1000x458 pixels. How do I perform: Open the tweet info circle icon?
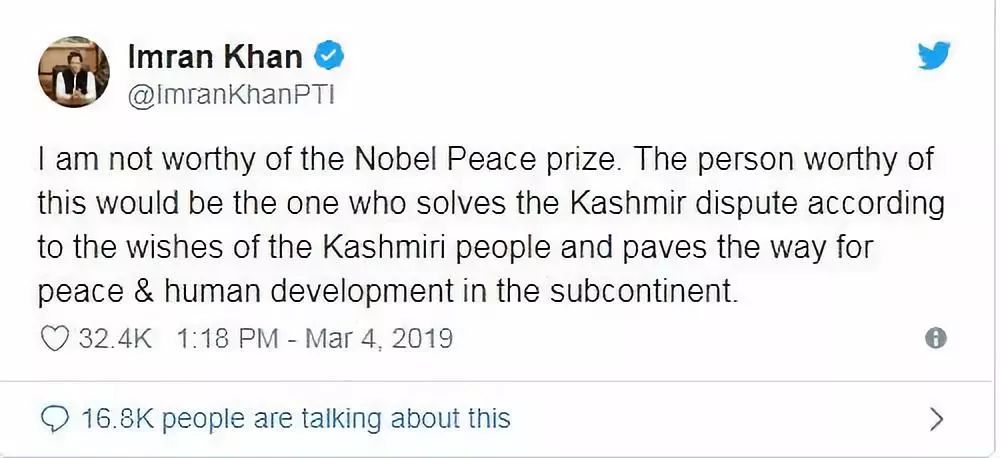935,338
